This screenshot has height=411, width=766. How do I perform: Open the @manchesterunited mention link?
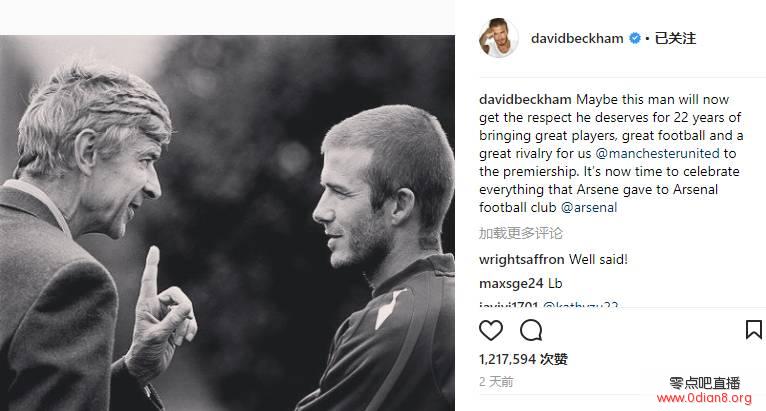coord(657,153)
